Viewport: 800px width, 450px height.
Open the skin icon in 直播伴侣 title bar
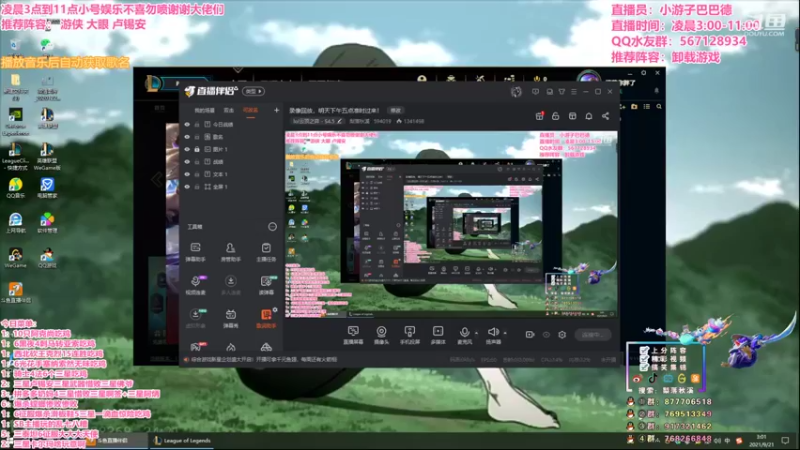click(x=562, y=92)
